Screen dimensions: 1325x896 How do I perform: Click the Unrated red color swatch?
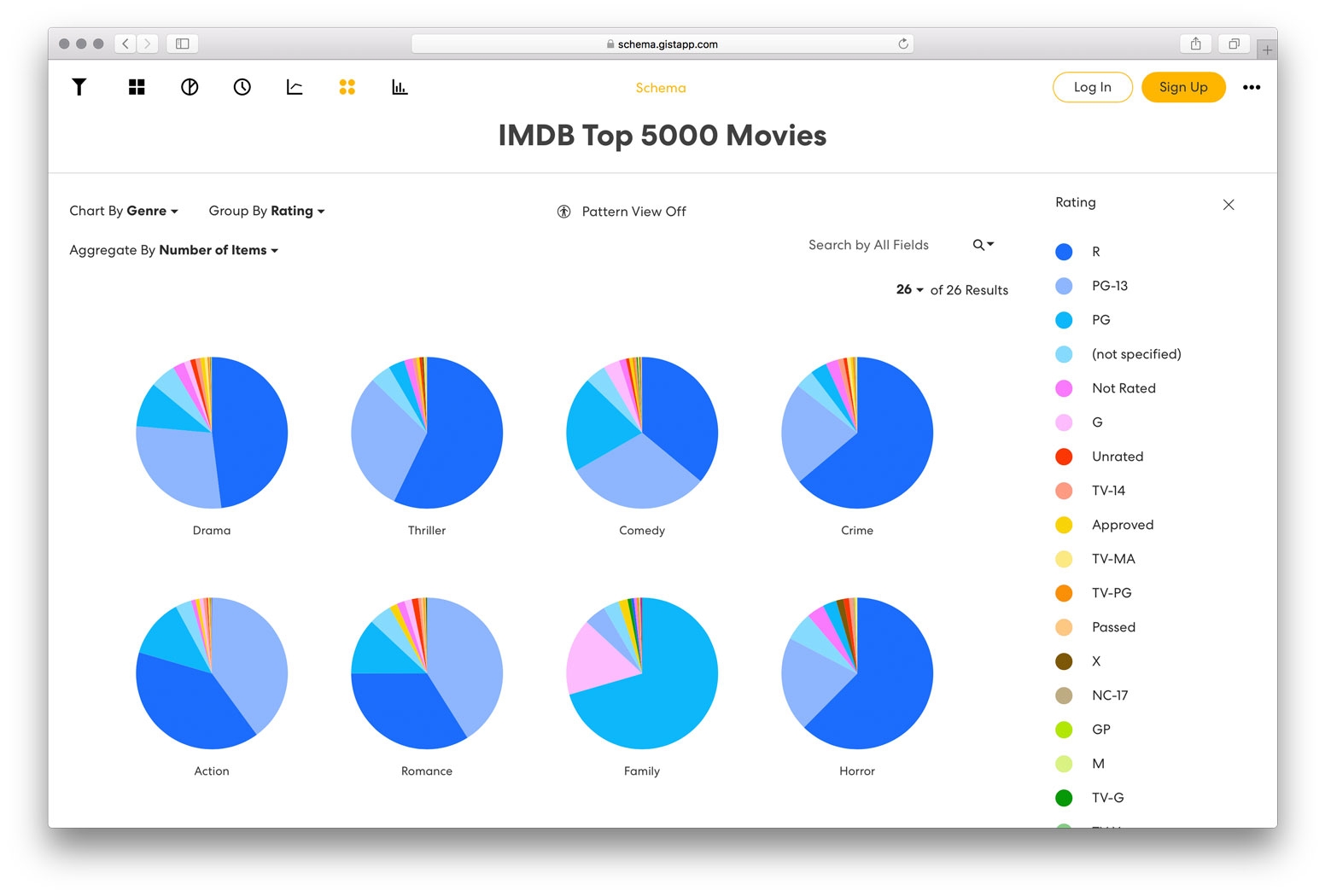pyautogui.click(x=1064, y=457)
